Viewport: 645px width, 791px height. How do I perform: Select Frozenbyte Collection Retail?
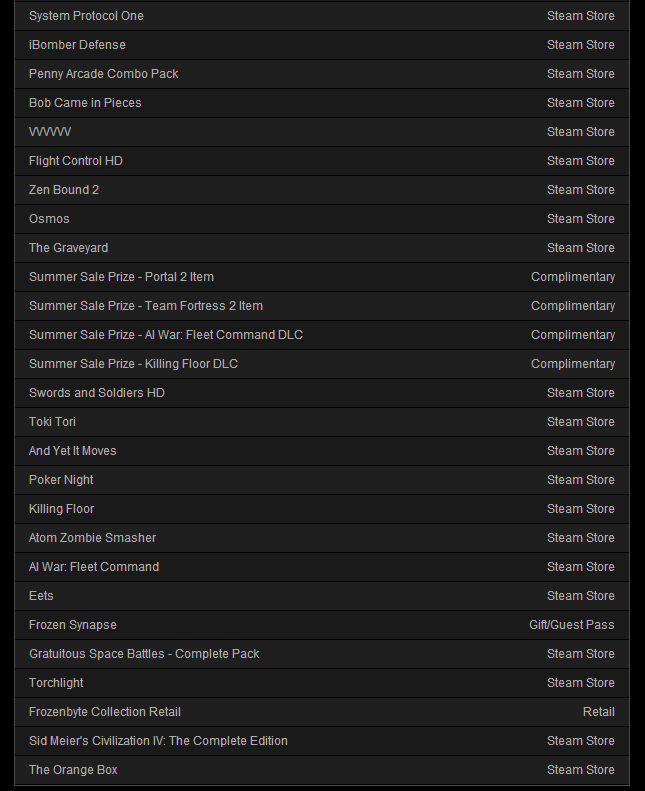322,712
